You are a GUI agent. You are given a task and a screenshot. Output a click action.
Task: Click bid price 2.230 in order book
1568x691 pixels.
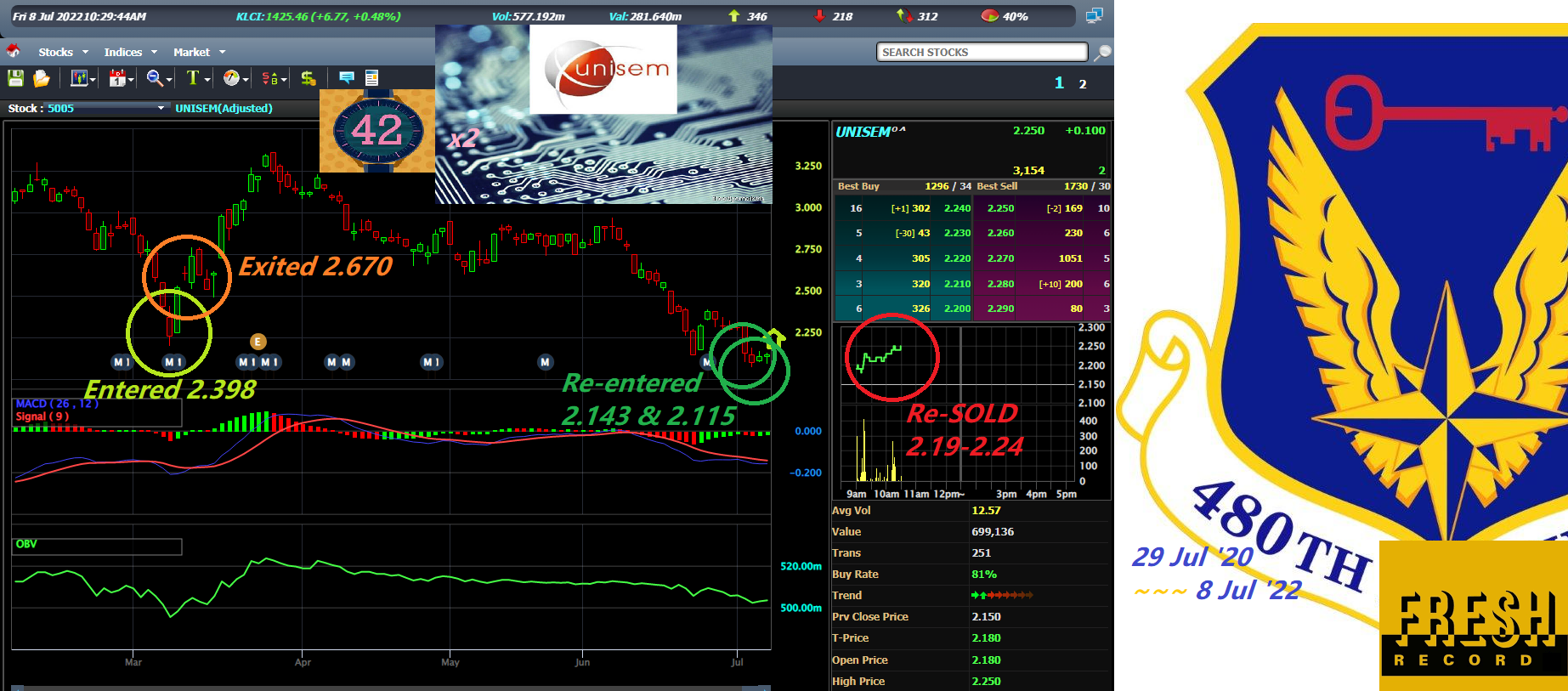click(x=957, y=233)
